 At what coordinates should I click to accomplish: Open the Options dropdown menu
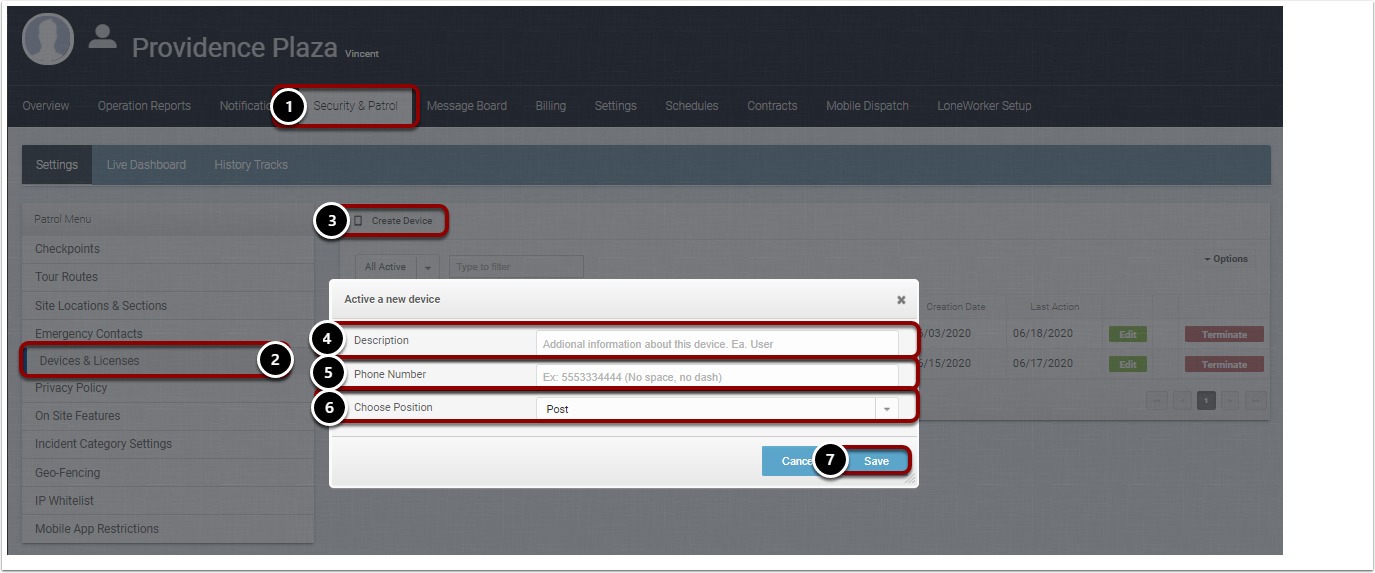coord(1225,259)
